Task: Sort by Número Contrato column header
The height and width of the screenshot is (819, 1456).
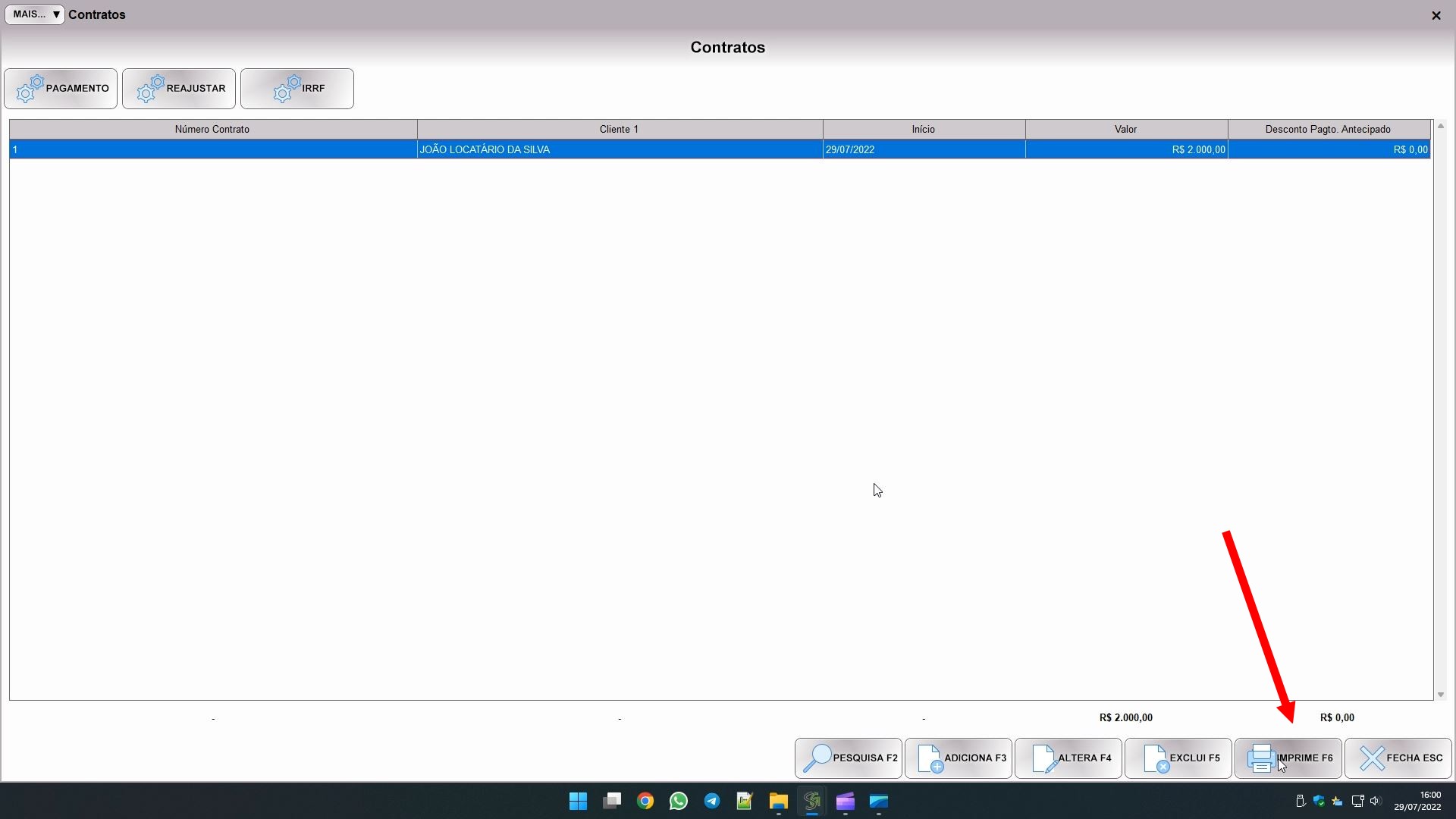Action: coord(212,129)
